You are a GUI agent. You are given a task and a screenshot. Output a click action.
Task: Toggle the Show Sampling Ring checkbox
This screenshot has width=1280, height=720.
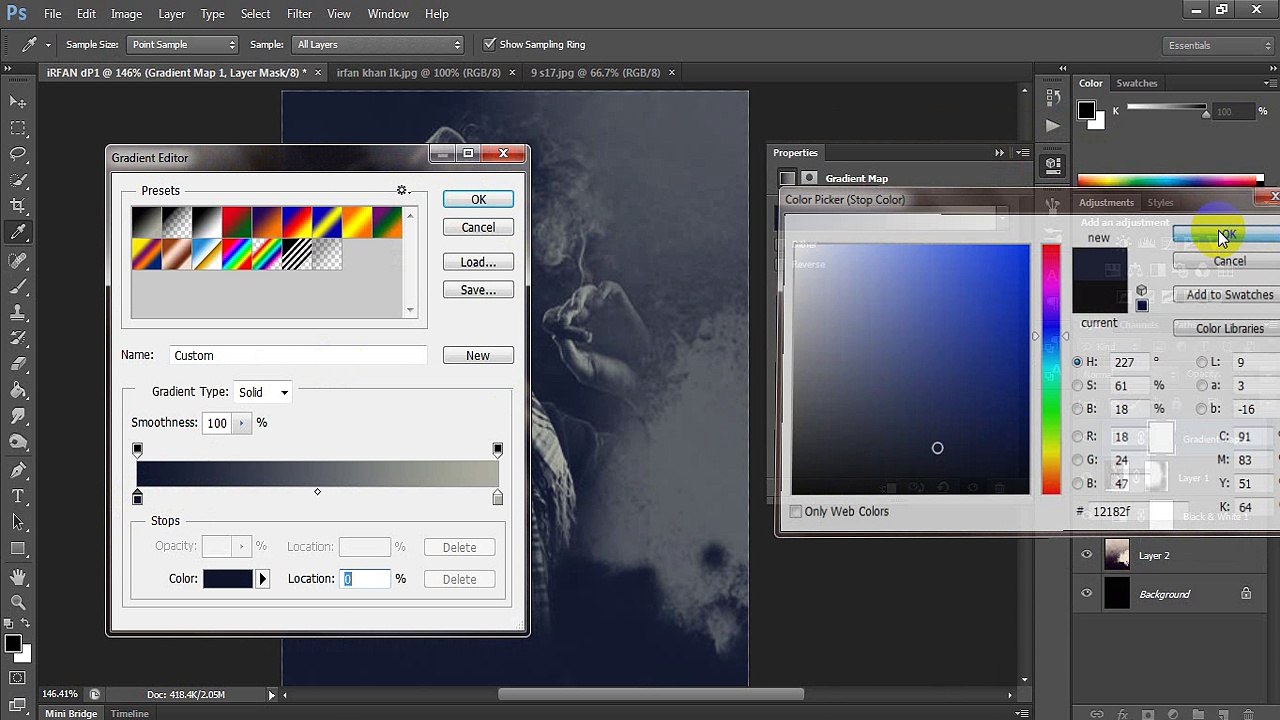[x=490, y=44]
